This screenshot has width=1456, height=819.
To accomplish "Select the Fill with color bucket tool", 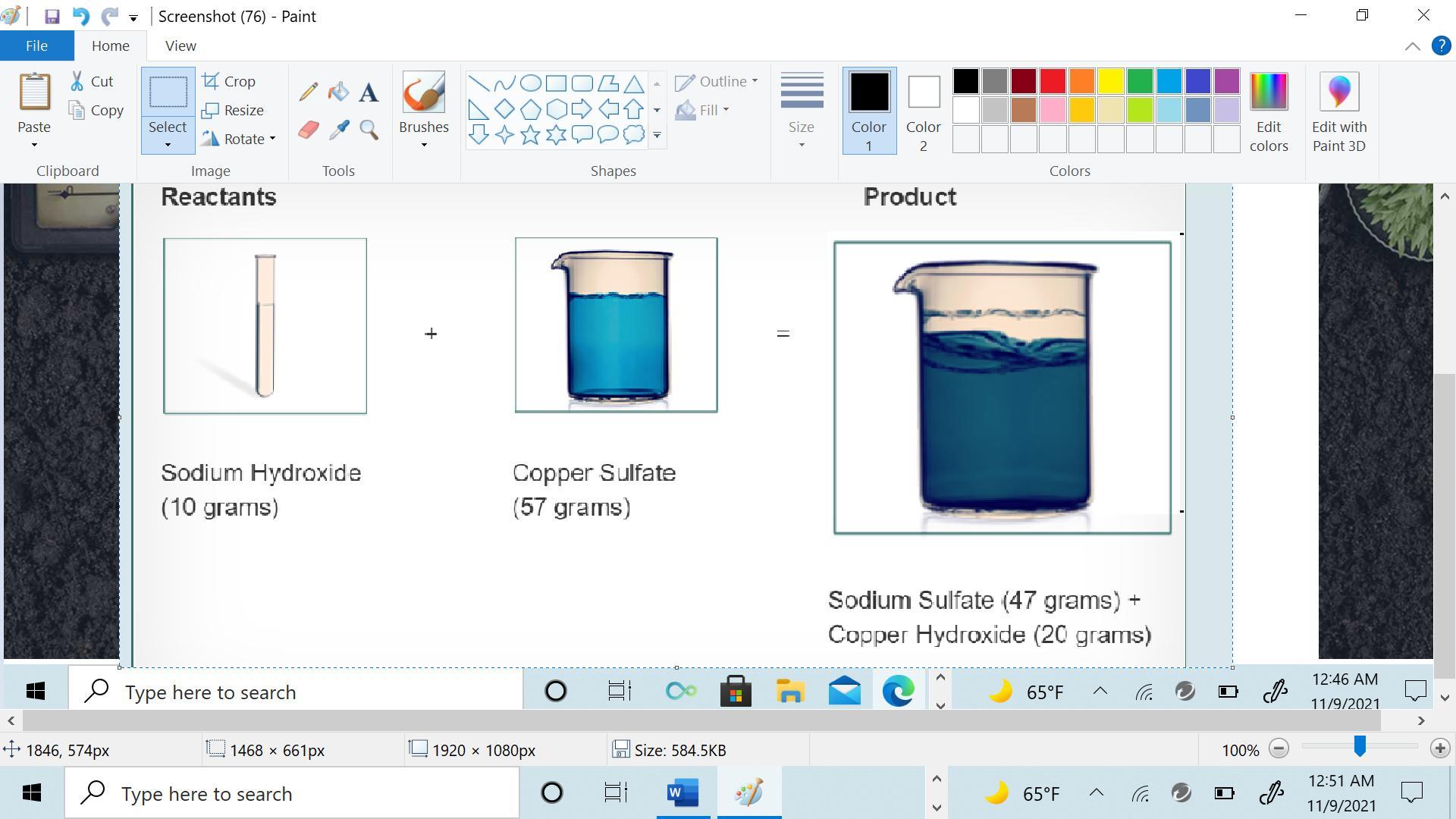I will (338, 93).
